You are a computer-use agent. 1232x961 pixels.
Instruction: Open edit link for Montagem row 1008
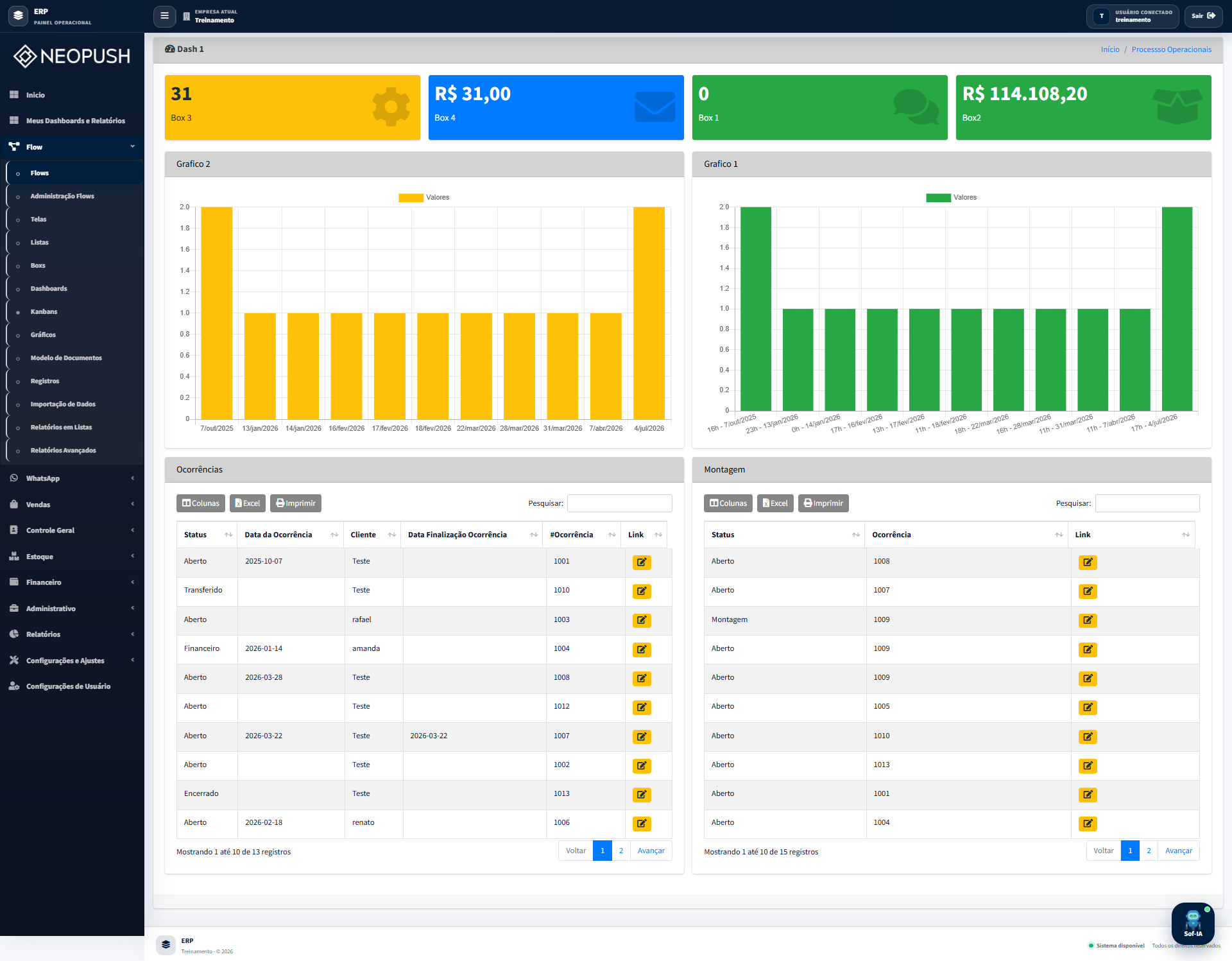coord(1088,562)
